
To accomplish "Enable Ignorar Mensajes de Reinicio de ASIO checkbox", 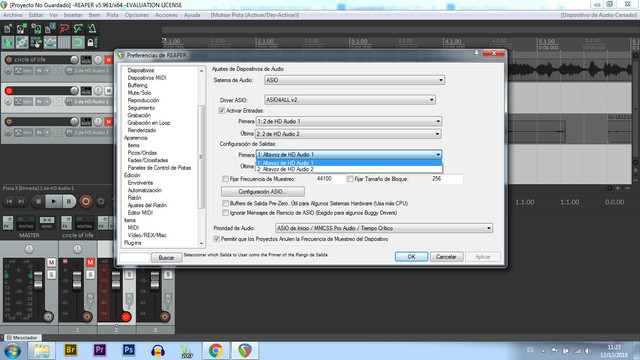I will (225, 213).
